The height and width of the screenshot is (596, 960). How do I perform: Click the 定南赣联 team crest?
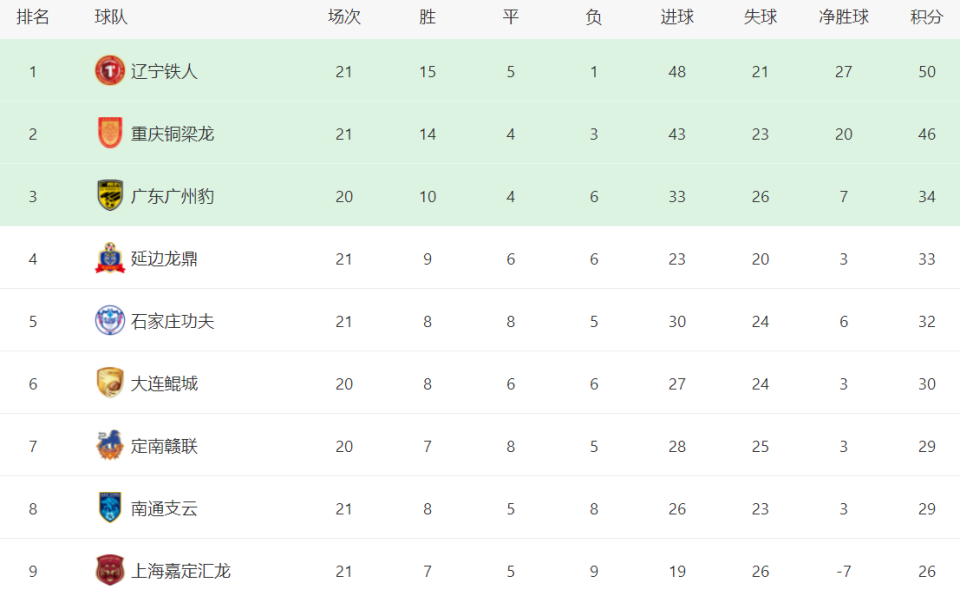[110, 445]
